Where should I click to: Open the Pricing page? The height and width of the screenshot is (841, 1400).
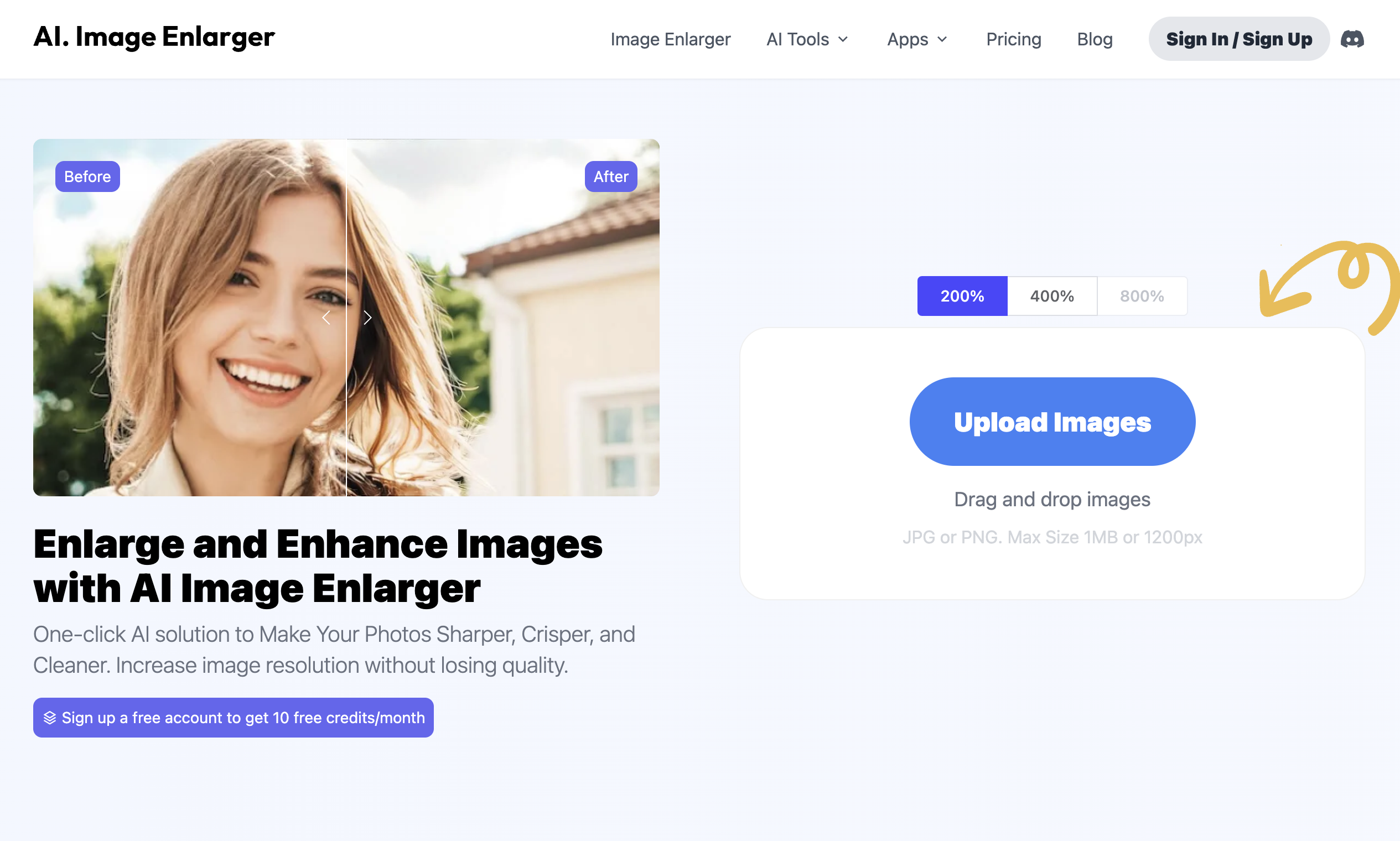(x=1013, y=39)
